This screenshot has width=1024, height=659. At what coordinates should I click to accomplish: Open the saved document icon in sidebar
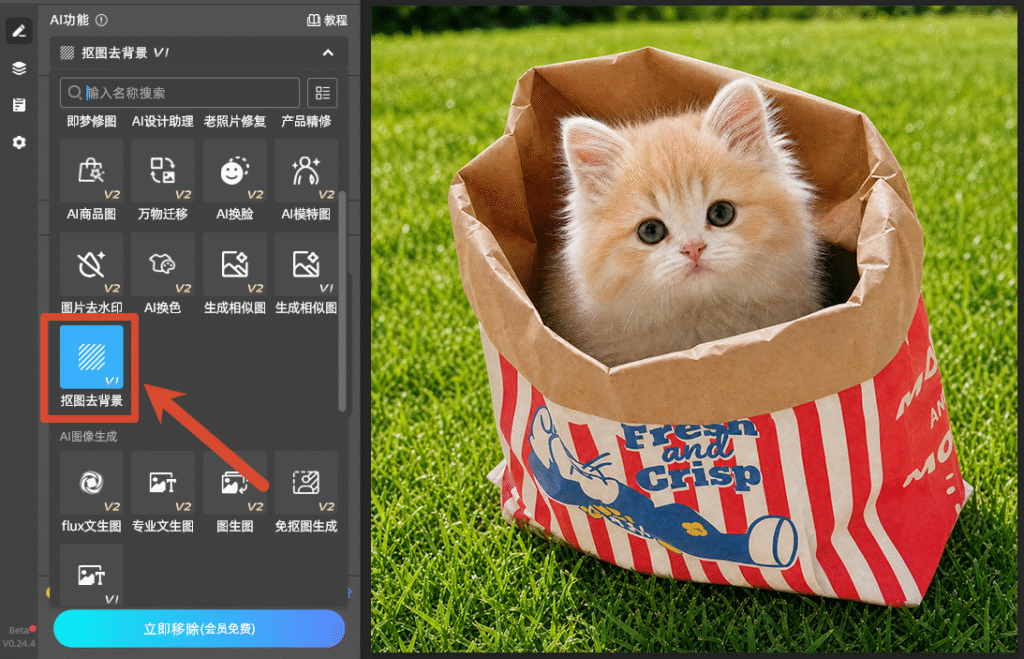19,104
